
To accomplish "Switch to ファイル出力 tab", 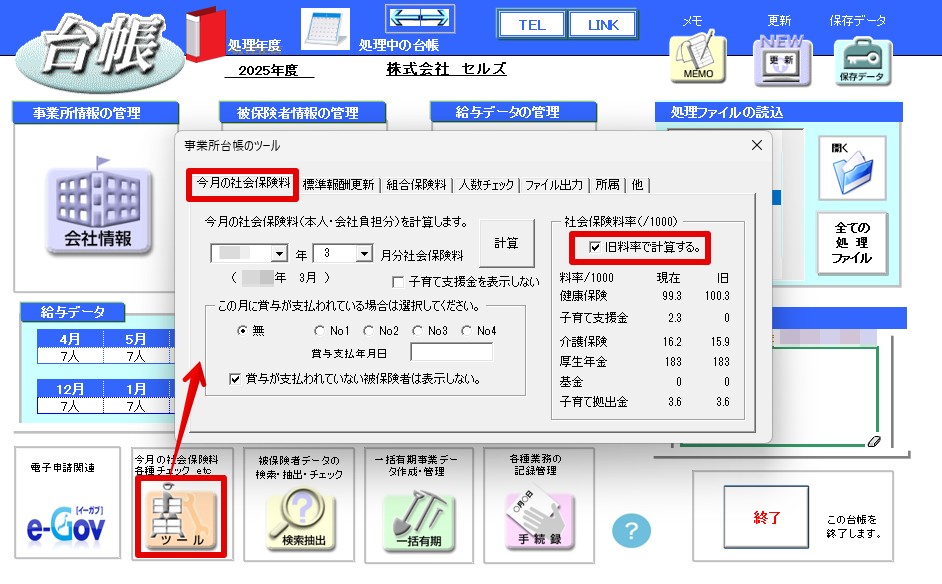I will click(554, 184).
